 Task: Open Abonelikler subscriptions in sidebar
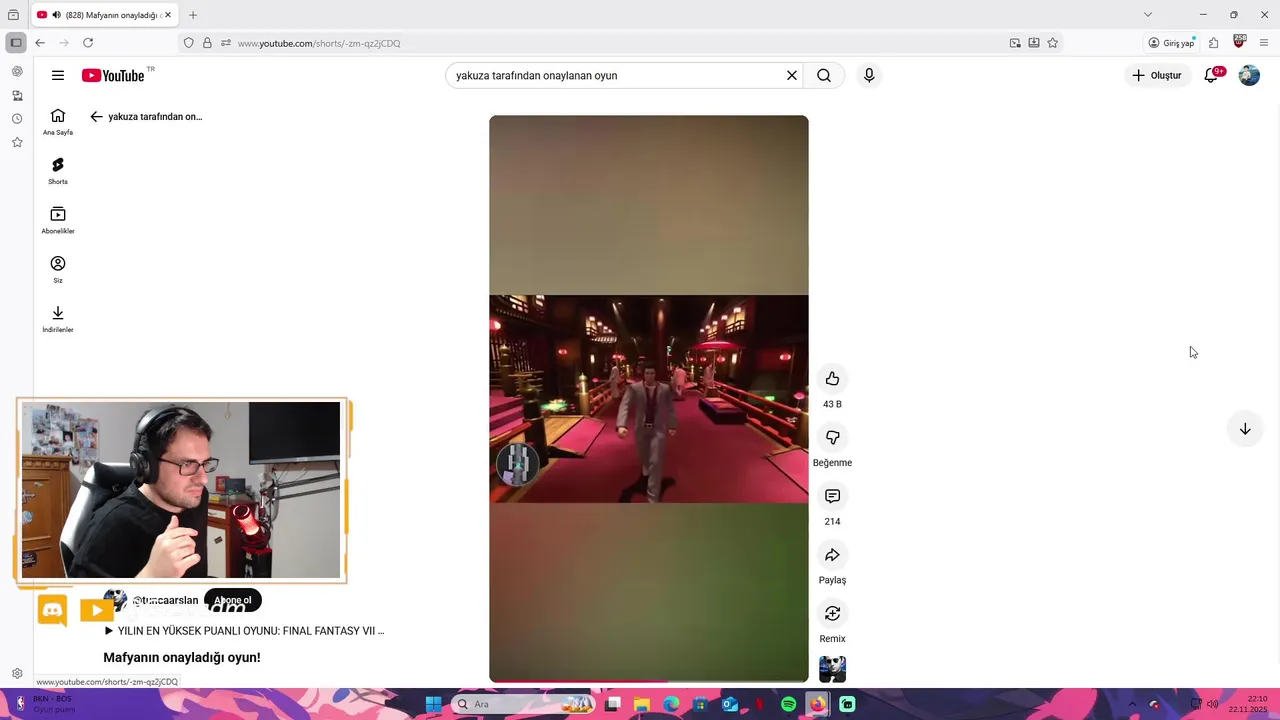point(58,220)
